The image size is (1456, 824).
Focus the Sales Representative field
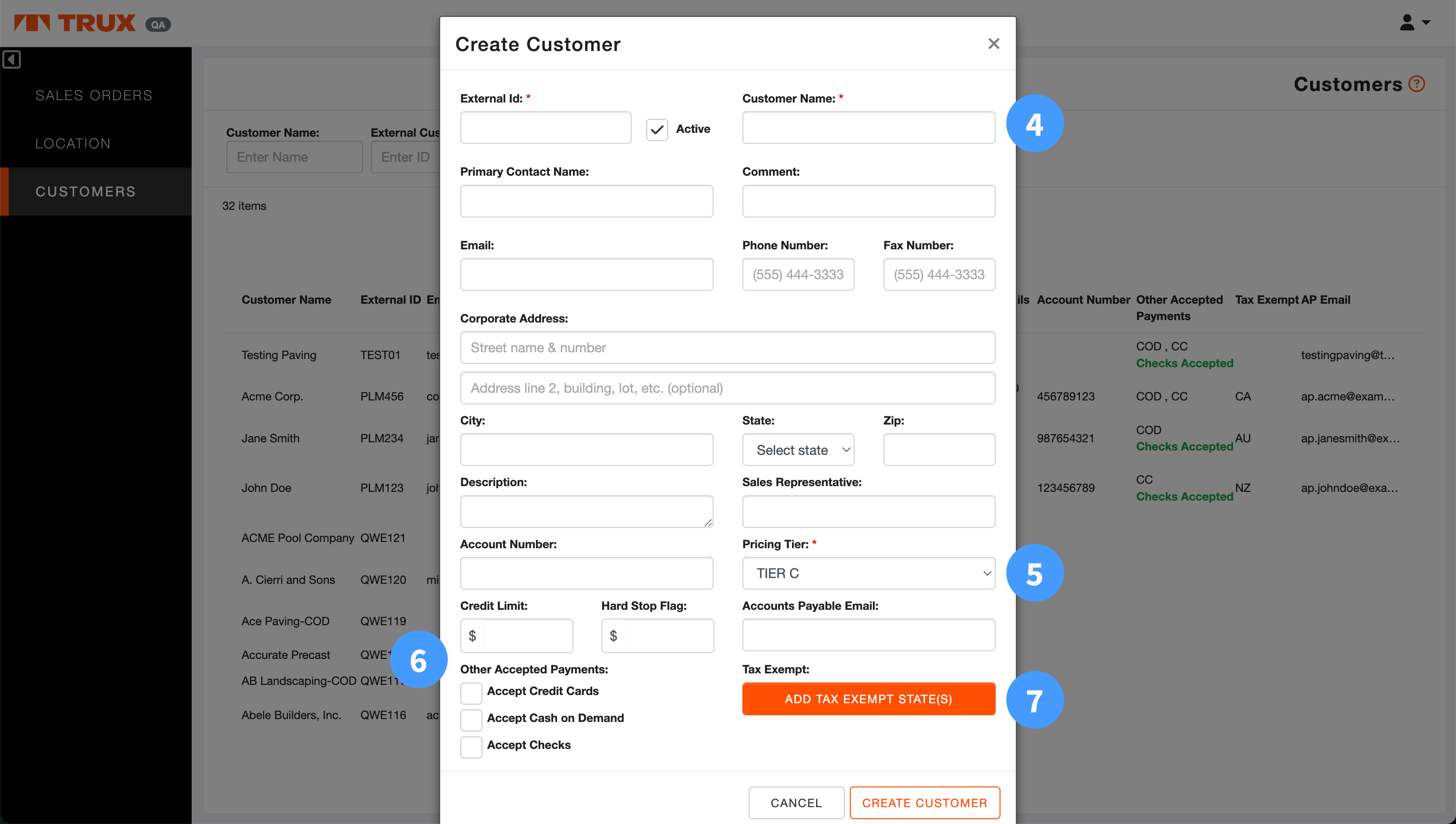coord(869,512)
